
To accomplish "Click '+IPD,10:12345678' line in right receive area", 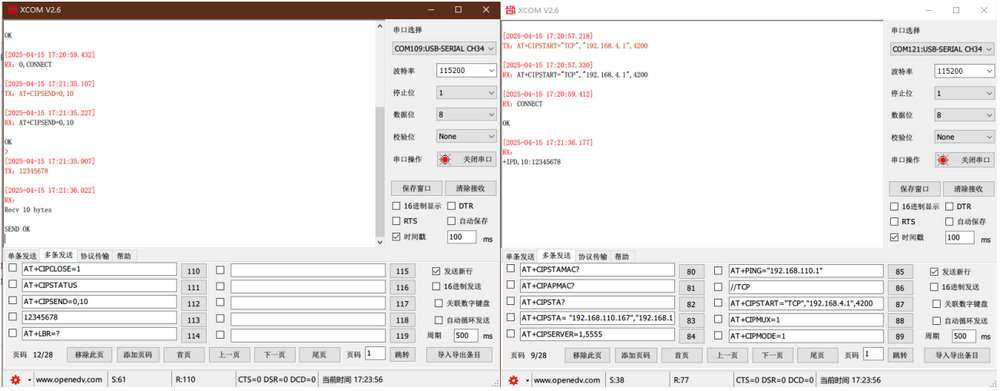I will 531,163.
